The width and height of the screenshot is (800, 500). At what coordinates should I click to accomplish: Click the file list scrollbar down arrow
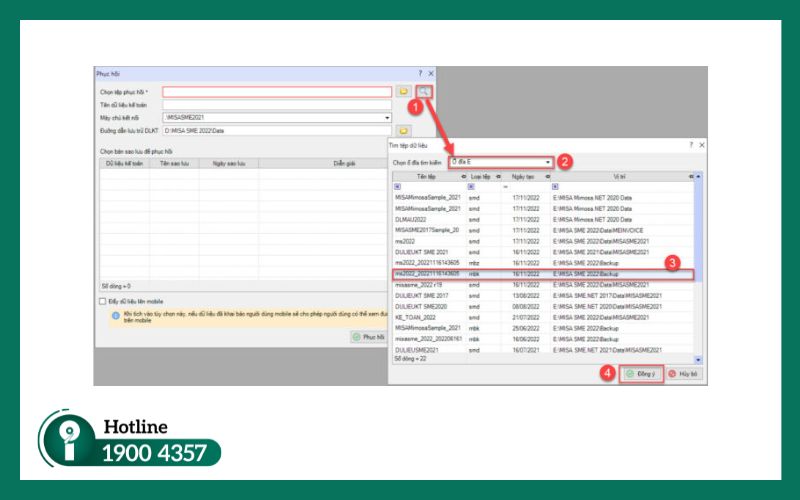coord(698,360)
